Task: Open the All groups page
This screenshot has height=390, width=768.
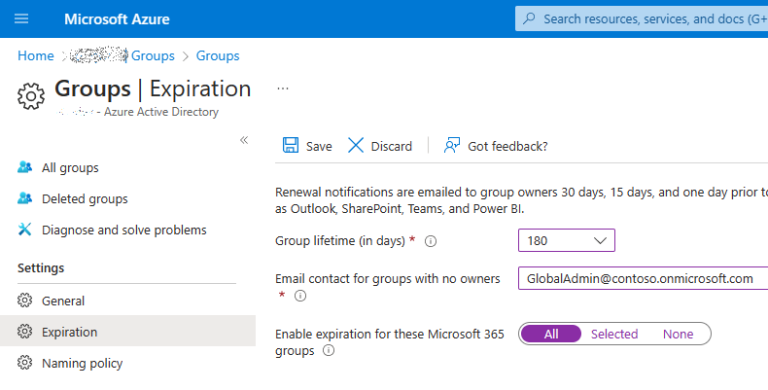Action: tap(70, 168)
